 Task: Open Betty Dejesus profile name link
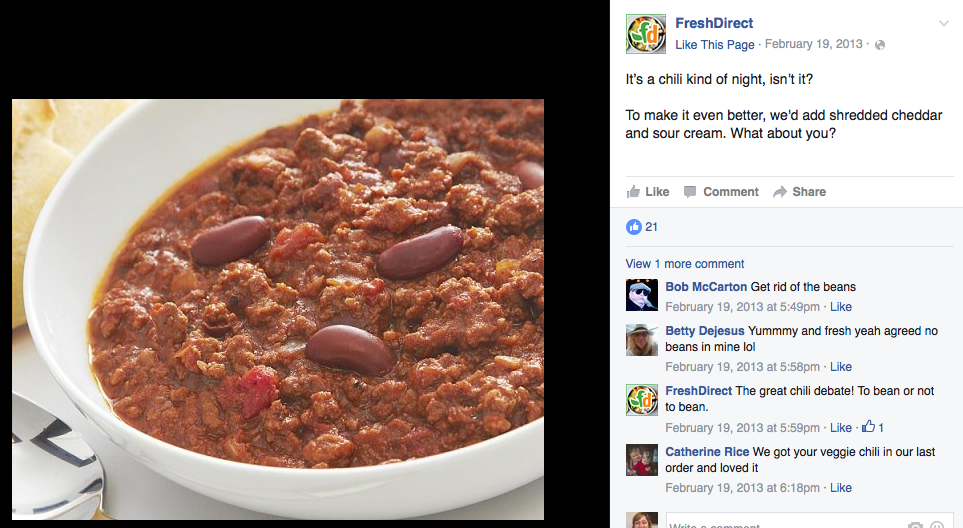[704, 331]
